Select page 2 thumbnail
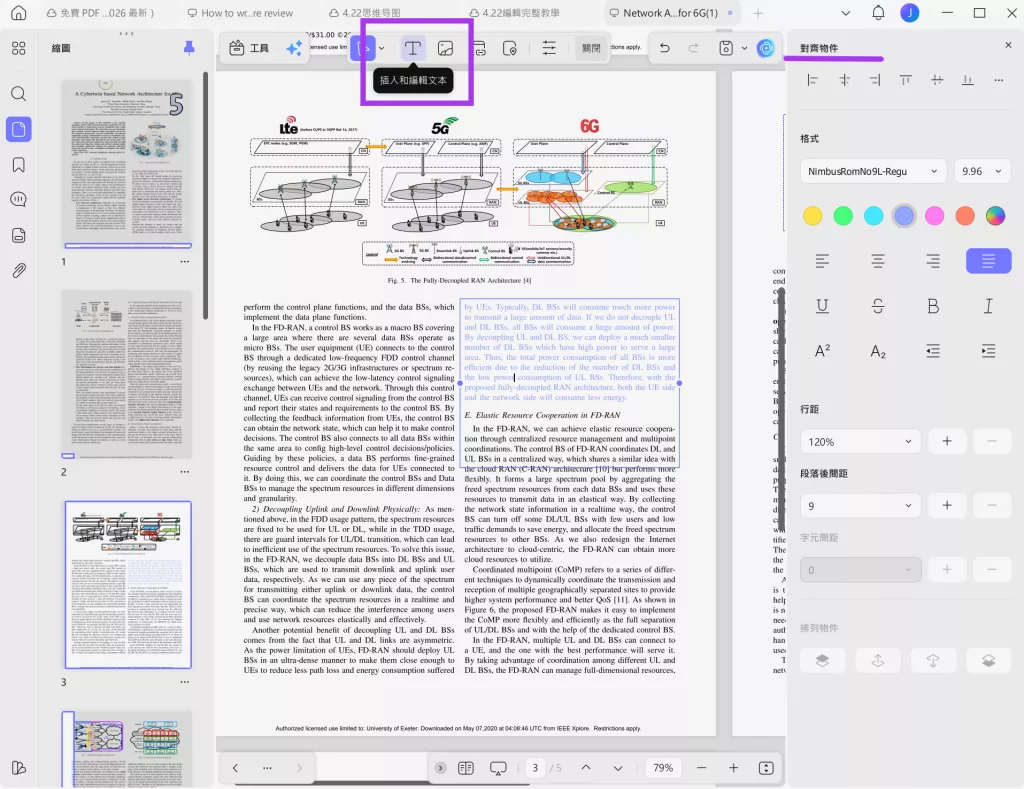This screenshot has height=789, width=1024. pos(127,375)
